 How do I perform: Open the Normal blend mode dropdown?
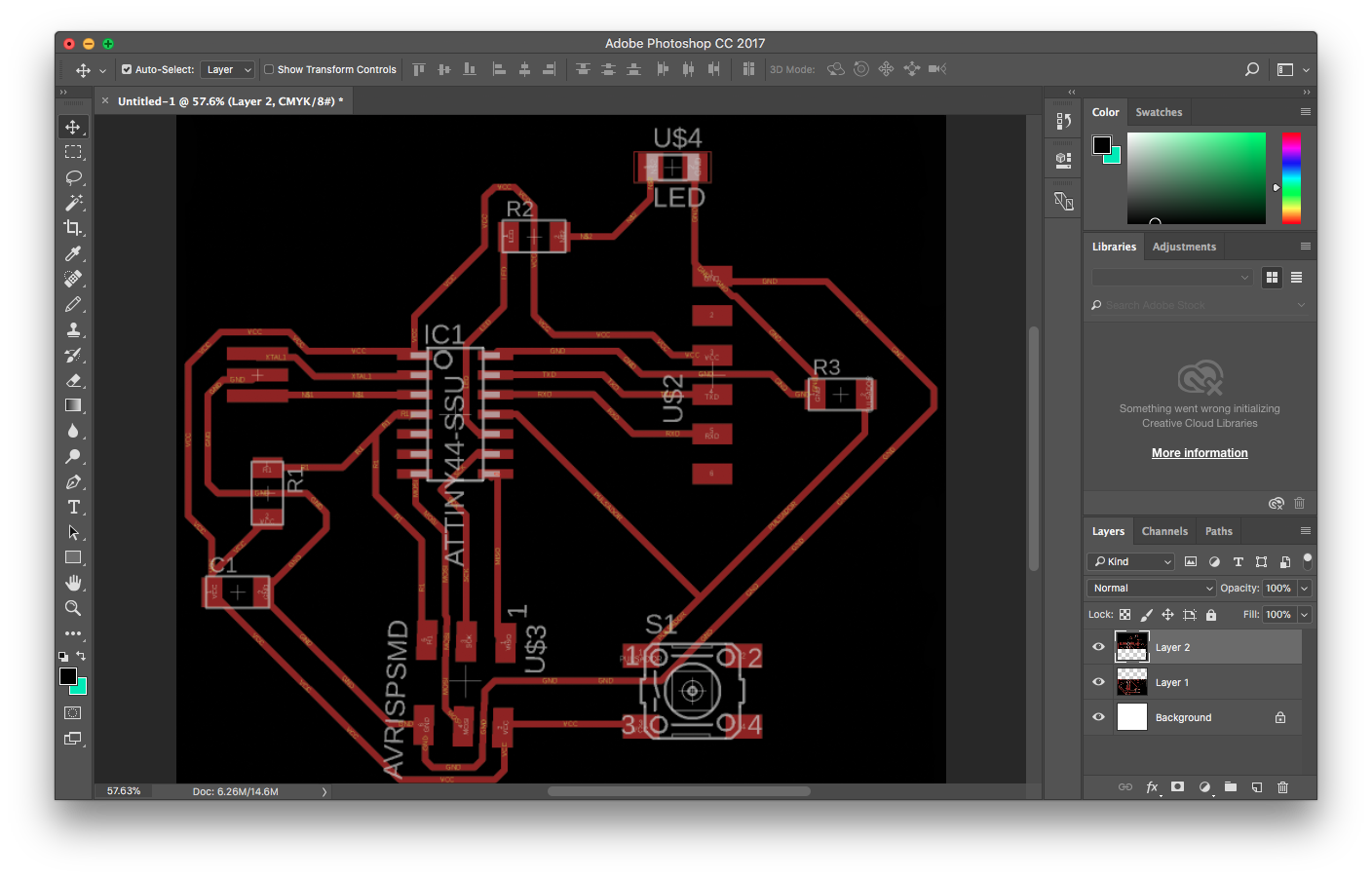1151,588
